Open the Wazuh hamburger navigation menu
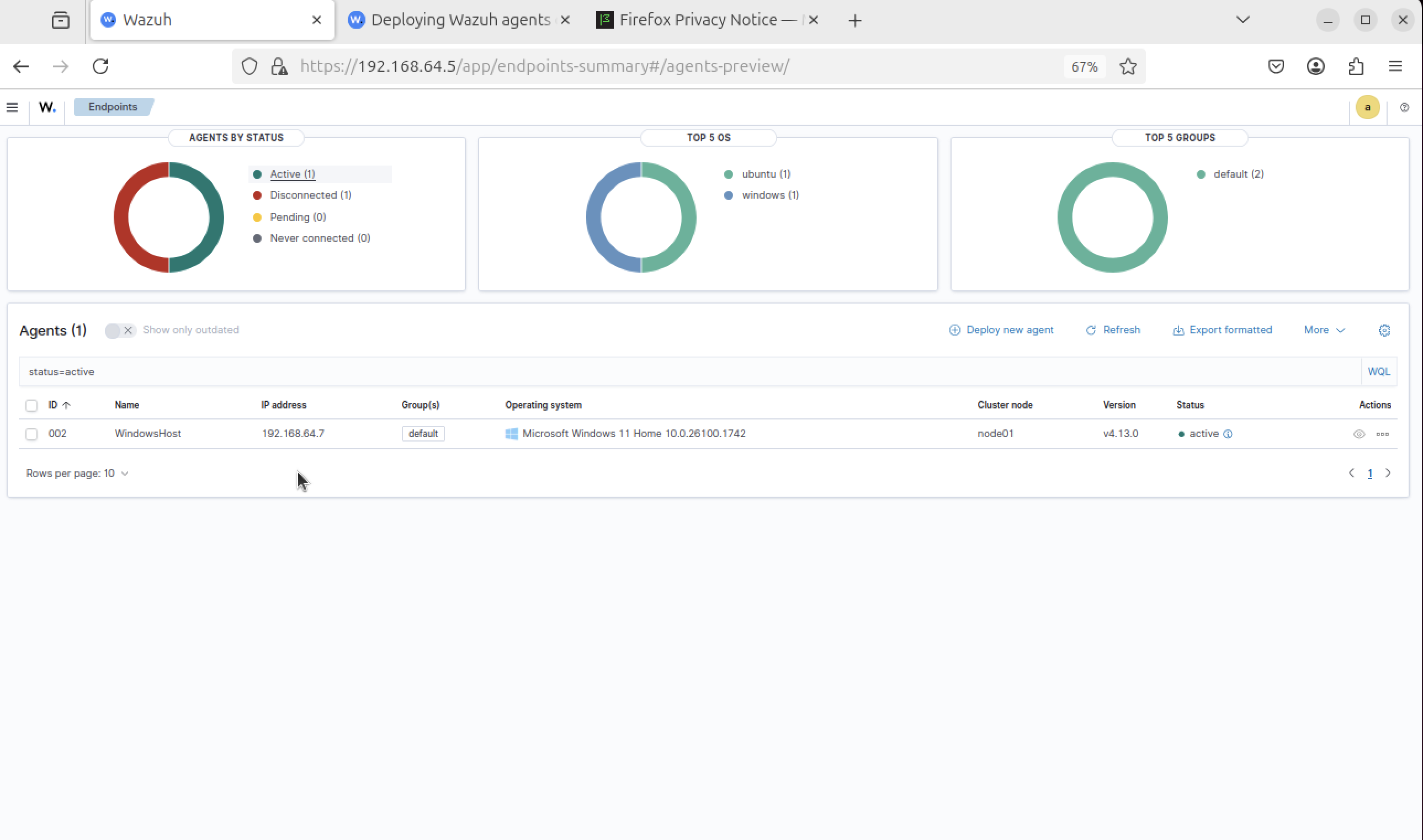1423x840 pixels. pyautogui.click(x=12, y=107)
